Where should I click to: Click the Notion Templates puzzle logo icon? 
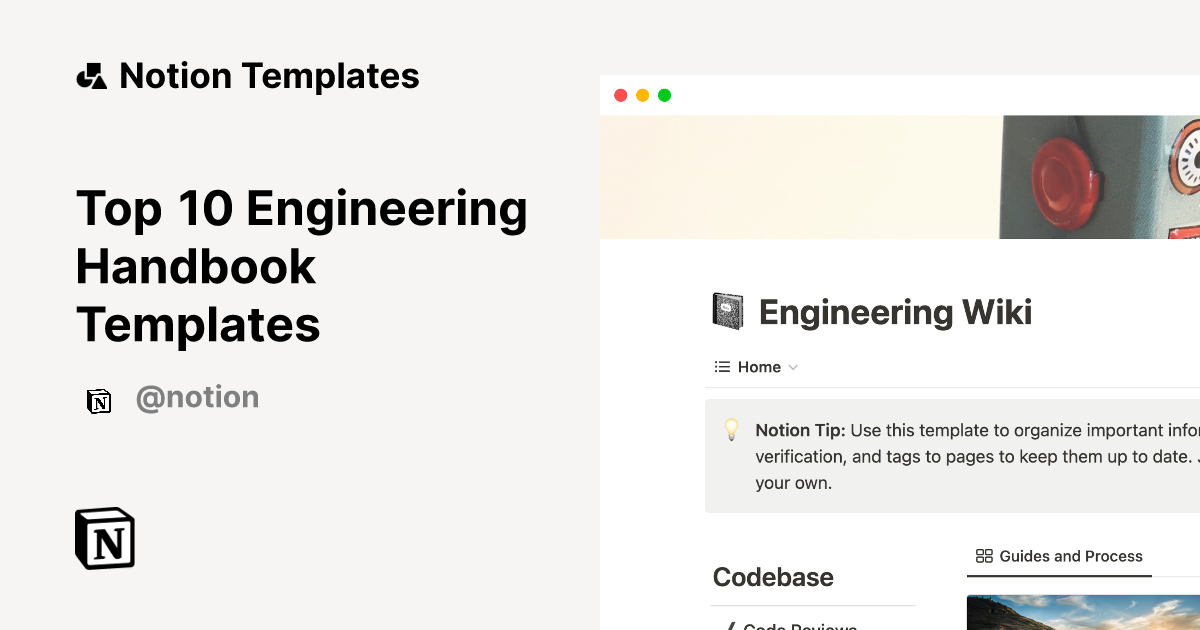click(91, 75)
